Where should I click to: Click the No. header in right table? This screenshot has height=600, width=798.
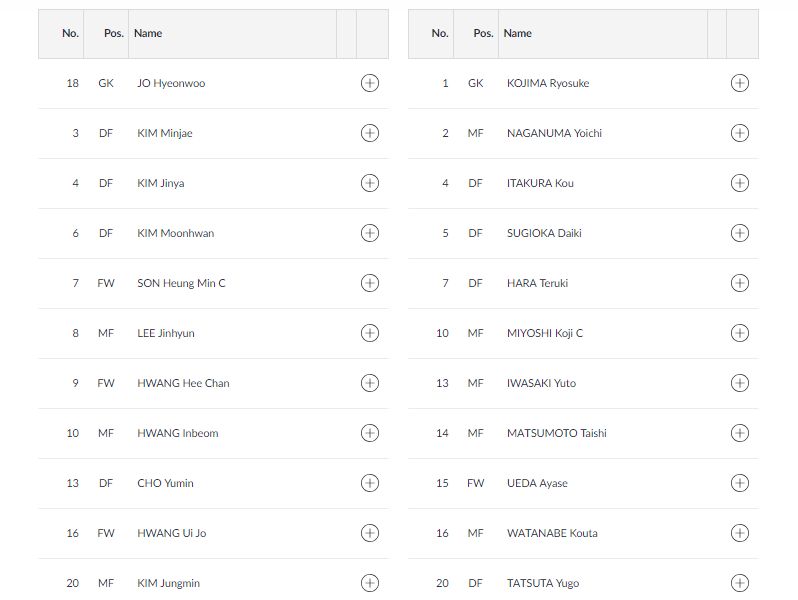point(440,33)
